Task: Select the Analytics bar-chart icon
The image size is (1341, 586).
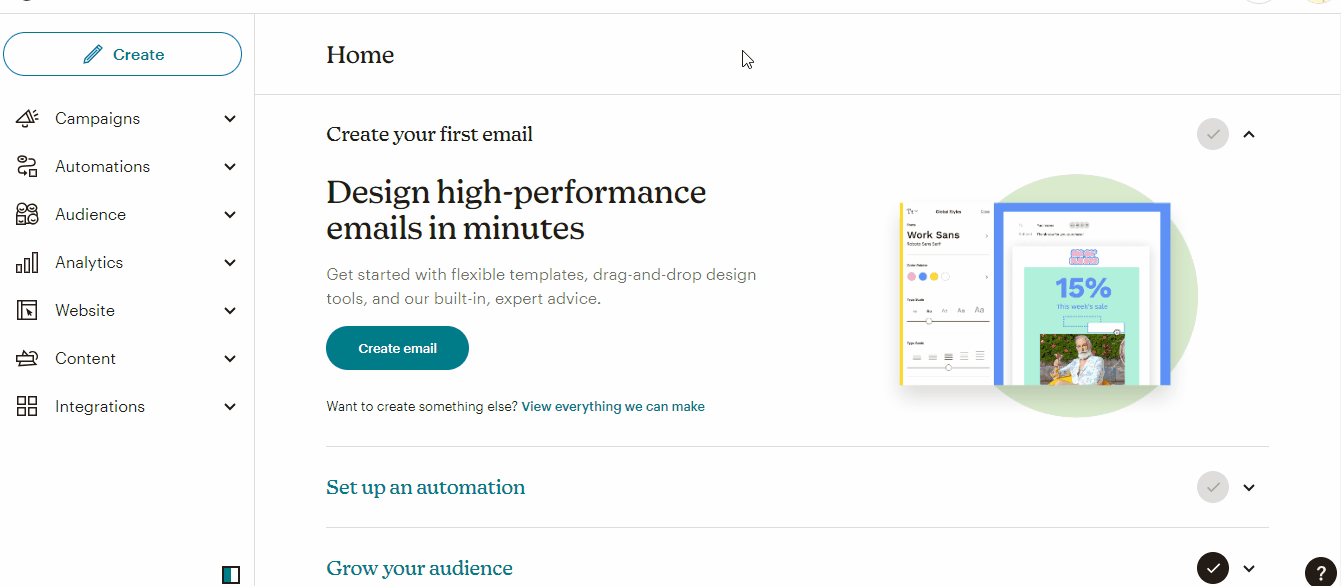Action: click(x=27, y=262)
